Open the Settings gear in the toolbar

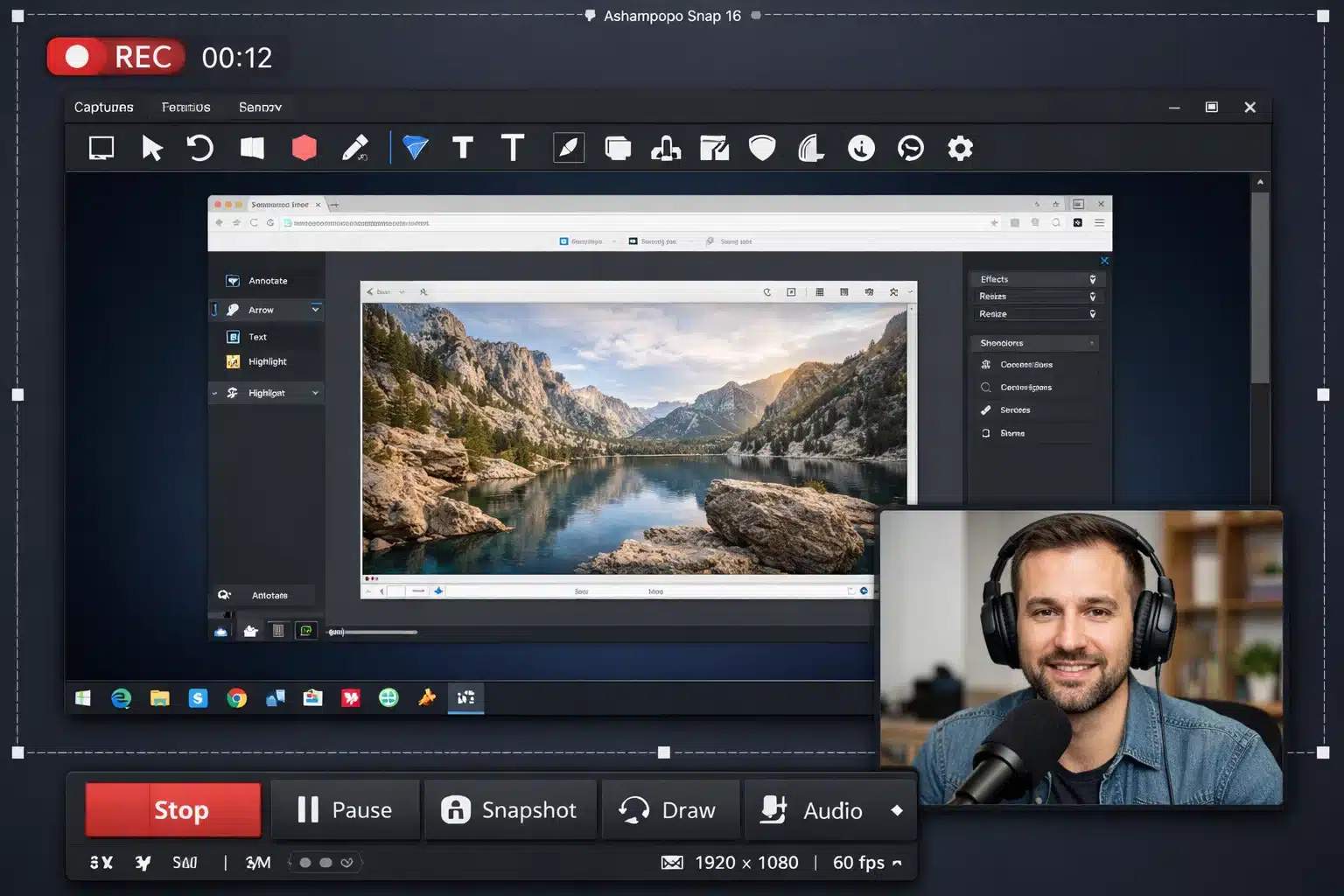tap(960, 148)
